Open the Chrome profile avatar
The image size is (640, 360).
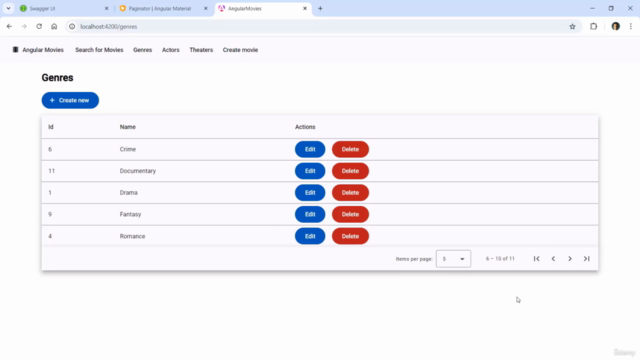point(616,27)
